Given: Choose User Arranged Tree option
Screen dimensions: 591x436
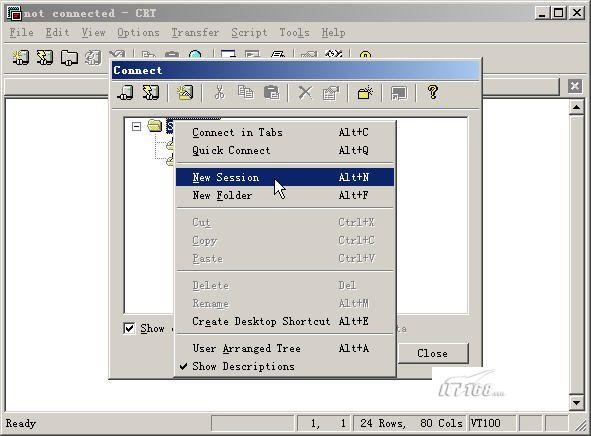Looking at the screenshot, I should click(285, 348).
